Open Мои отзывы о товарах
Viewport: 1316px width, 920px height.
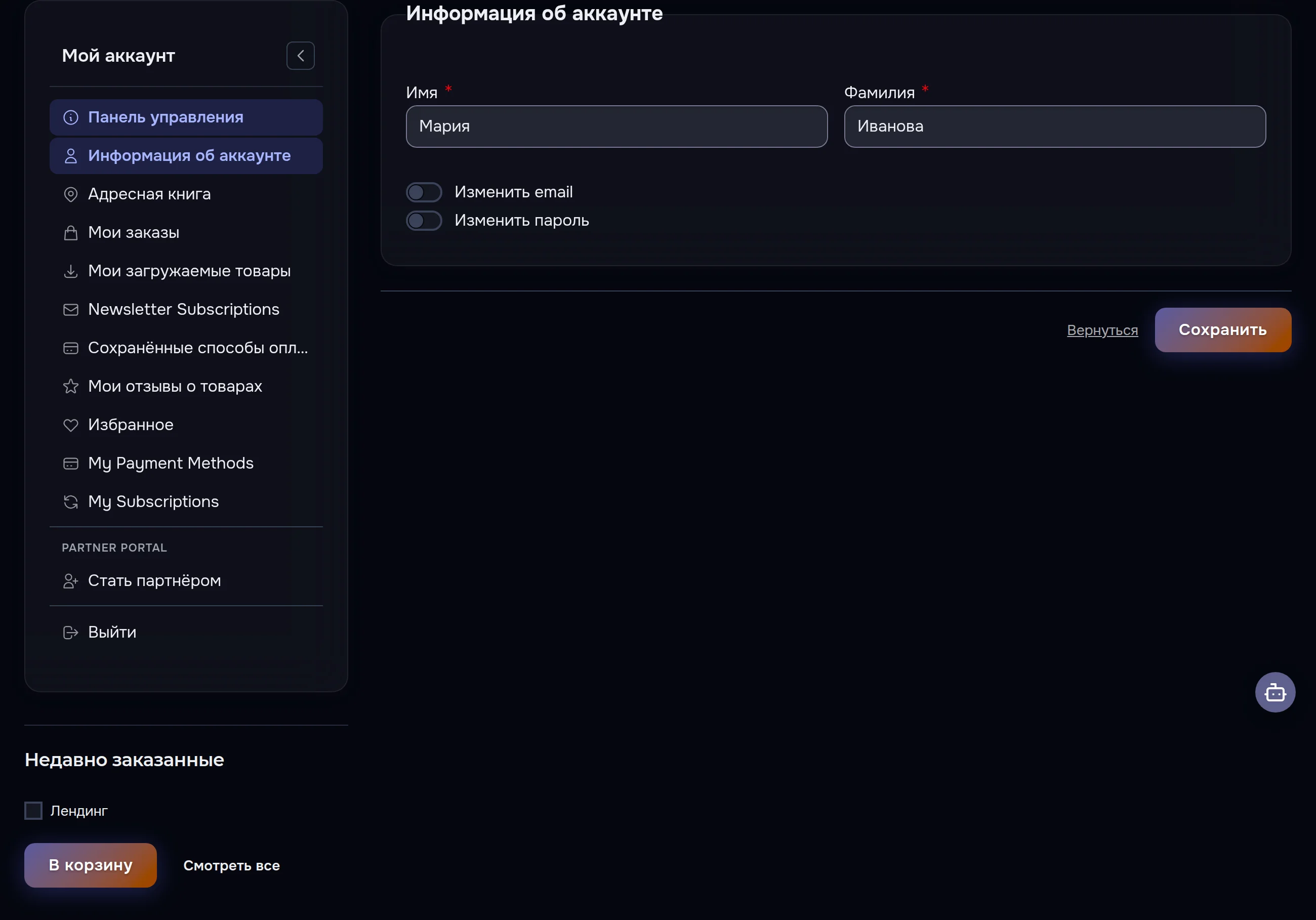point(186,386)
